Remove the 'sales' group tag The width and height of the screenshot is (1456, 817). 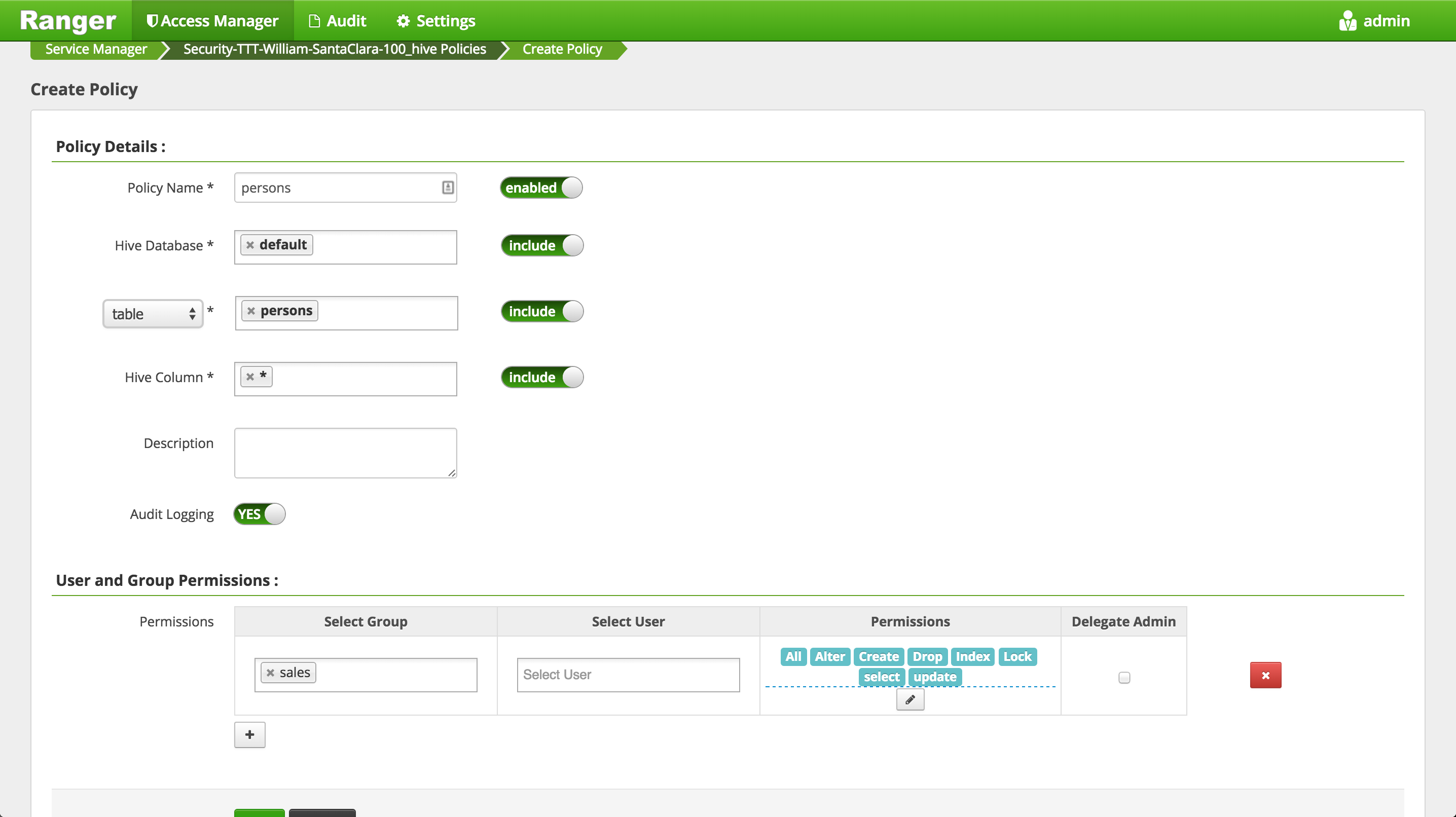(270, 673)
